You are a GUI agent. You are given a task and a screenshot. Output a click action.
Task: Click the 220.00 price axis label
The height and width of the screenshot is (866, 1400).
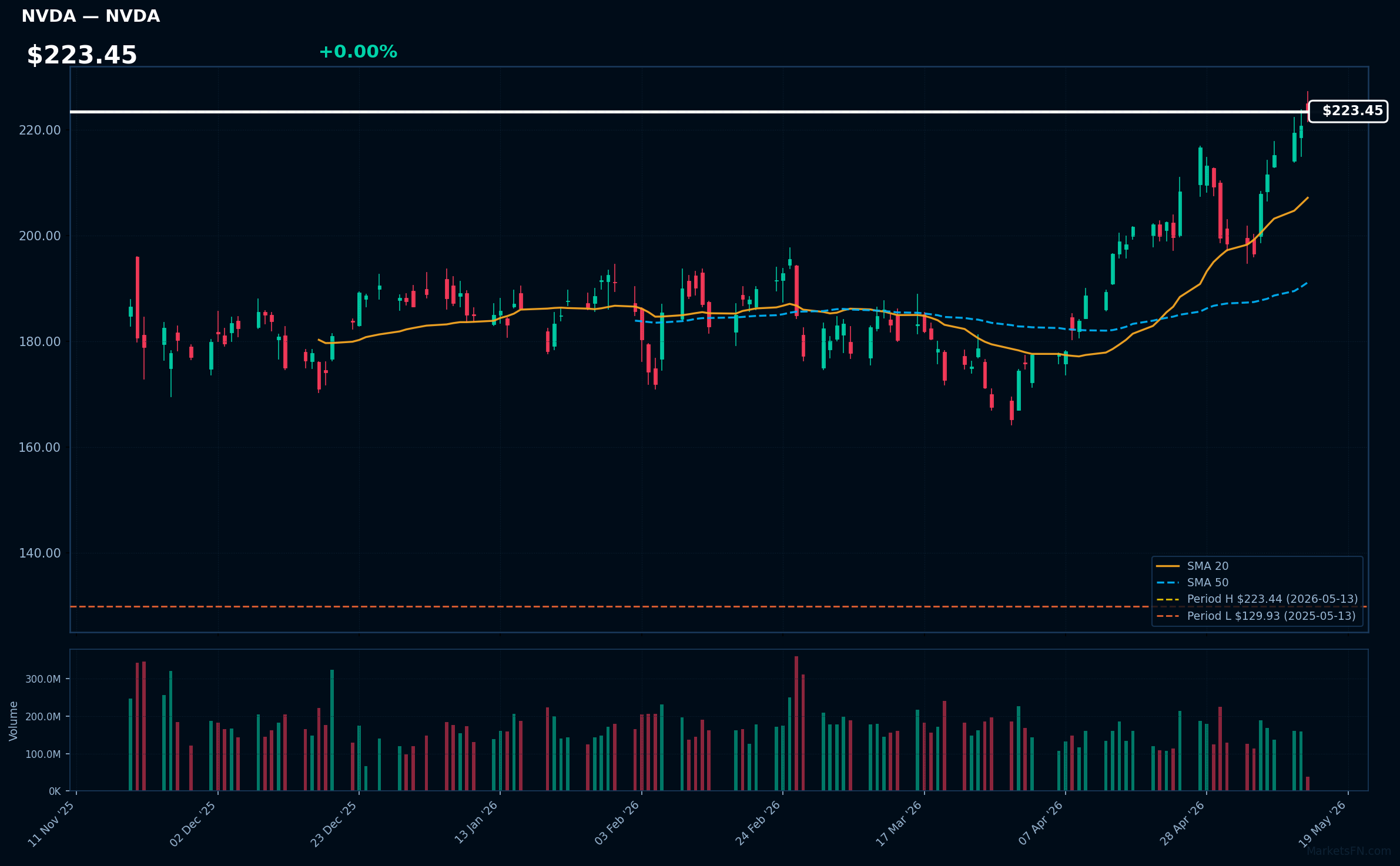40,130
